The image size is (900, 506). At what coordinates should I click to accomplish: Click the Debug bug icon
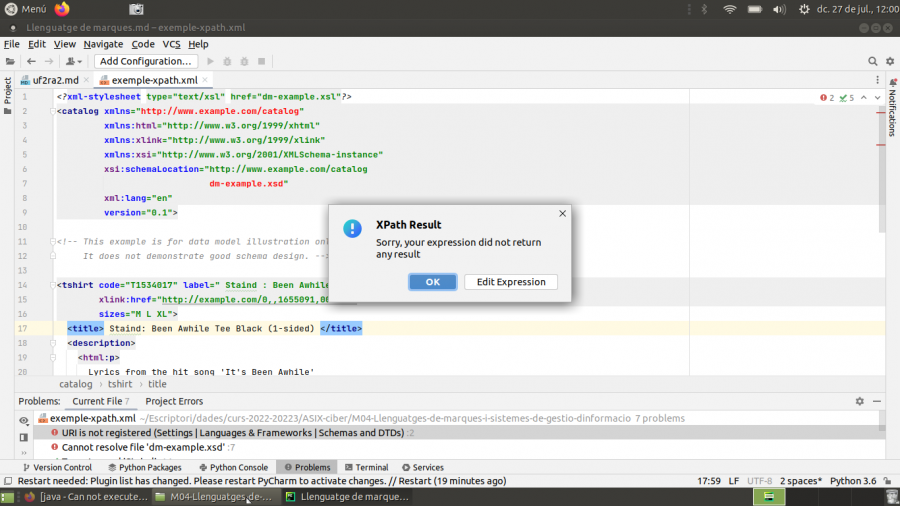(x=227, y=61)
